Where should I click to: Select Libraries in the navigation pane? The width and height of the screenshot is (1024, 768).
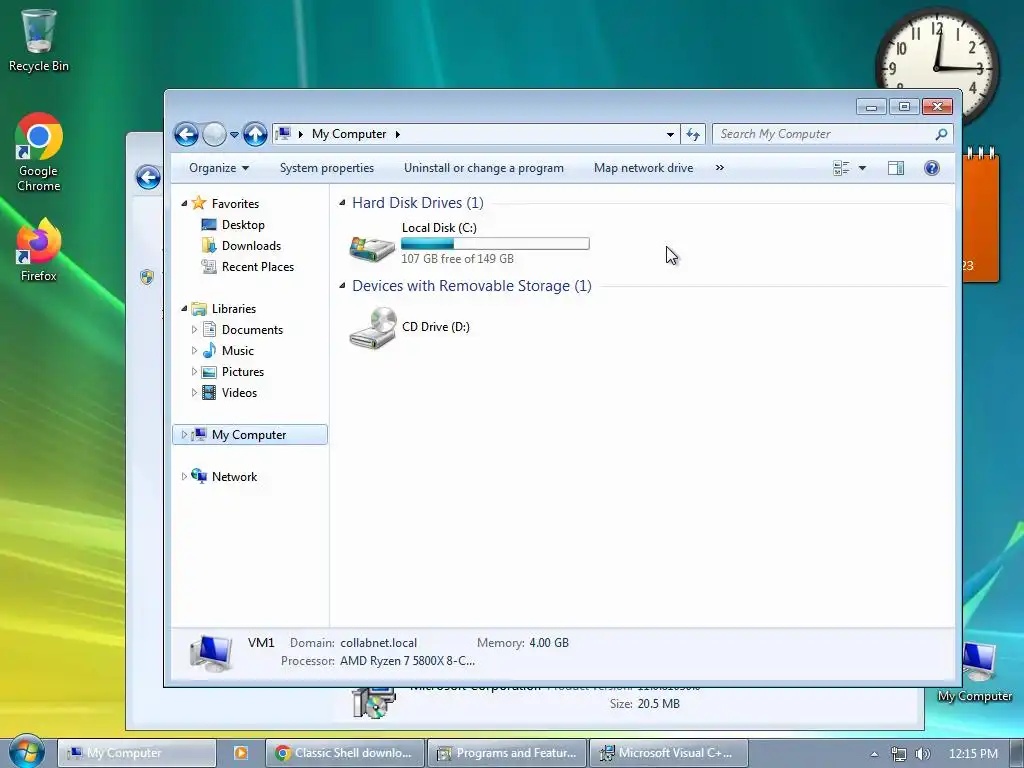tap(234, 309)
